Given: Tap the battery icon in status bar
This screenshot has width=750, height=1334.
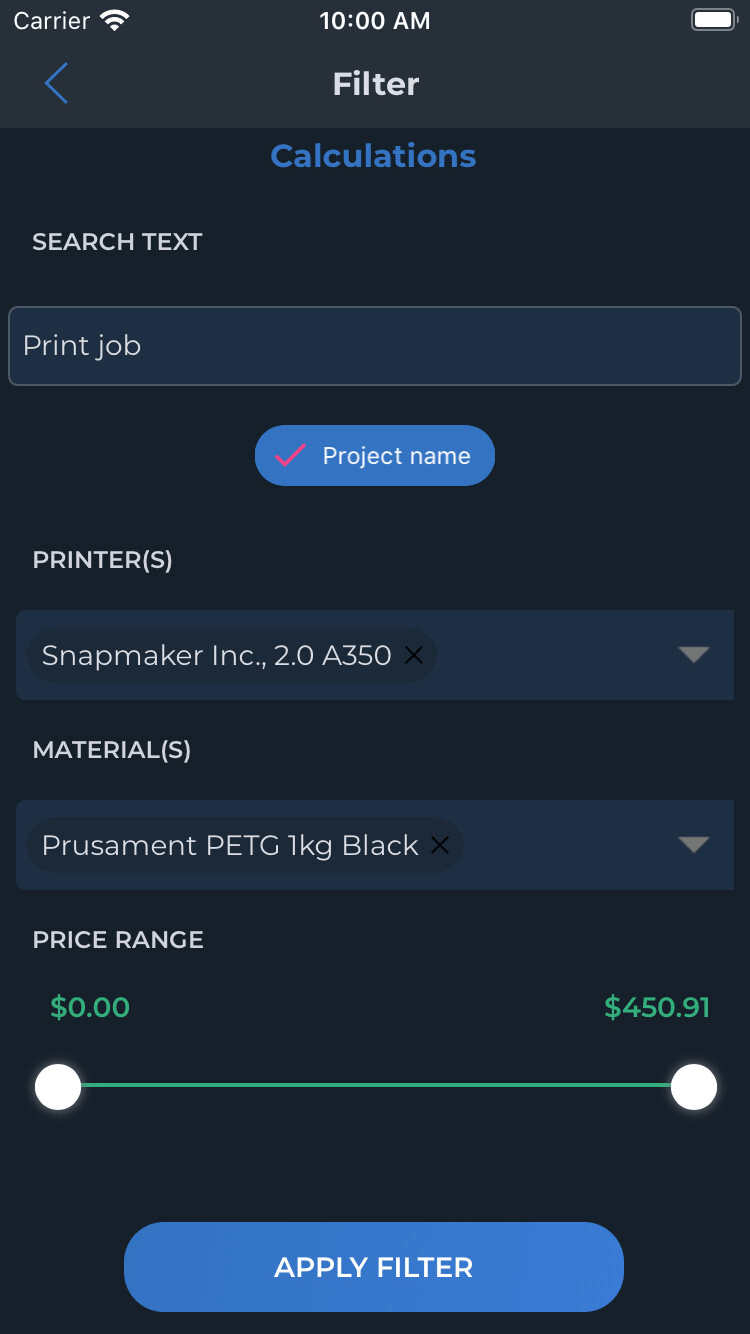Looking at the screenshot, I should (714, 21).
